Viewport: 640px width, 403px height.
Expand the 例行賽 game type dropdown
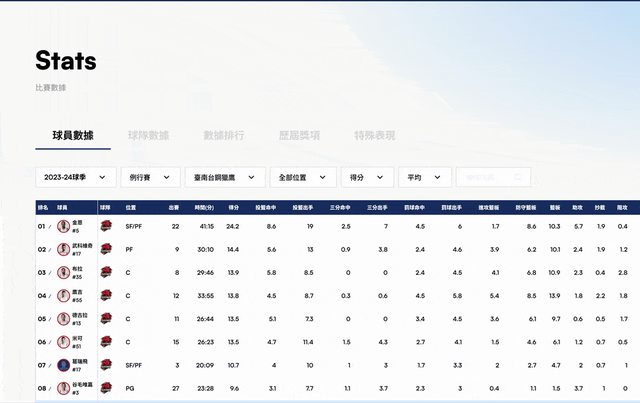[151, 177]
